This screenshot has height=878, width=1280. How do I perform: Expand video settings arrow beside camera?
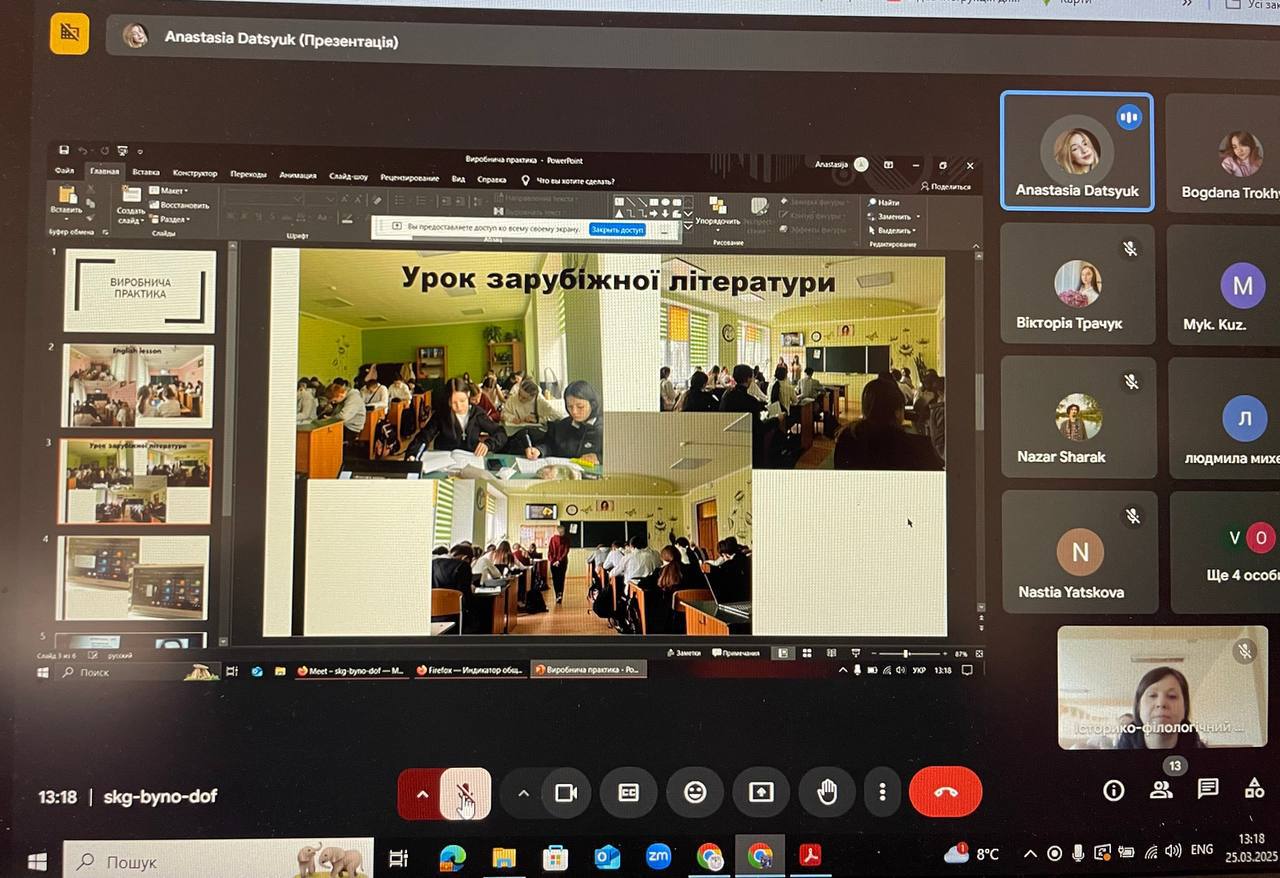(523, 793)
